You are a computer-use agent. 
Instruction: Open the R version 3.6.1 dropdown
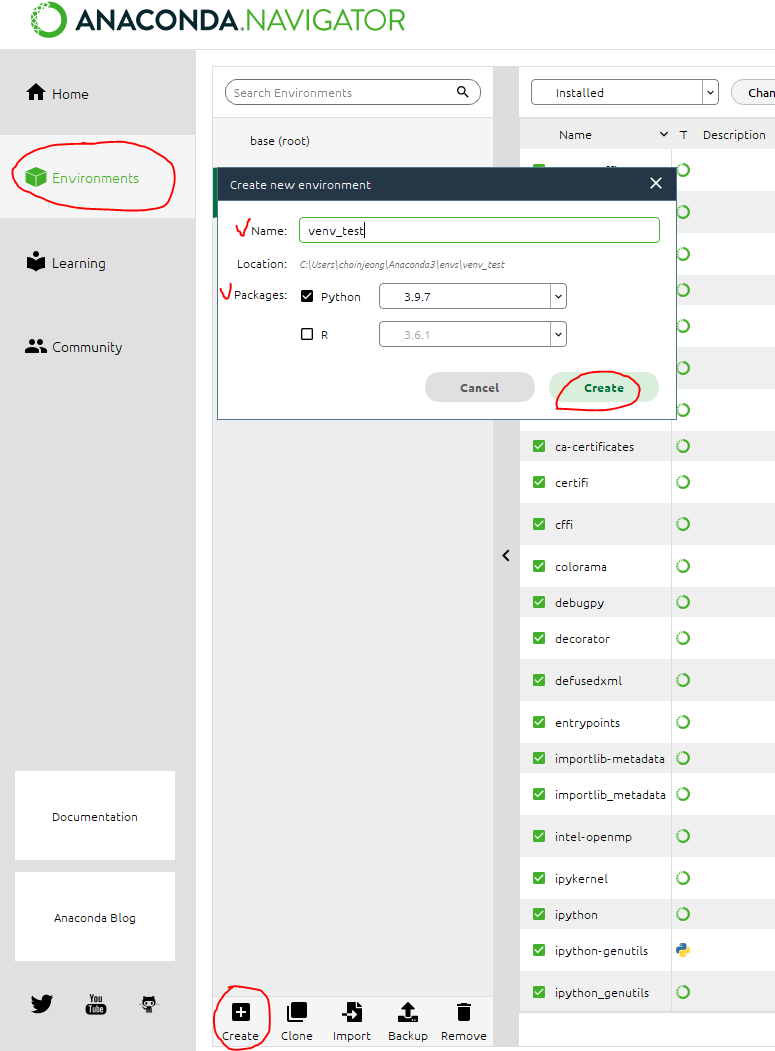473,334
